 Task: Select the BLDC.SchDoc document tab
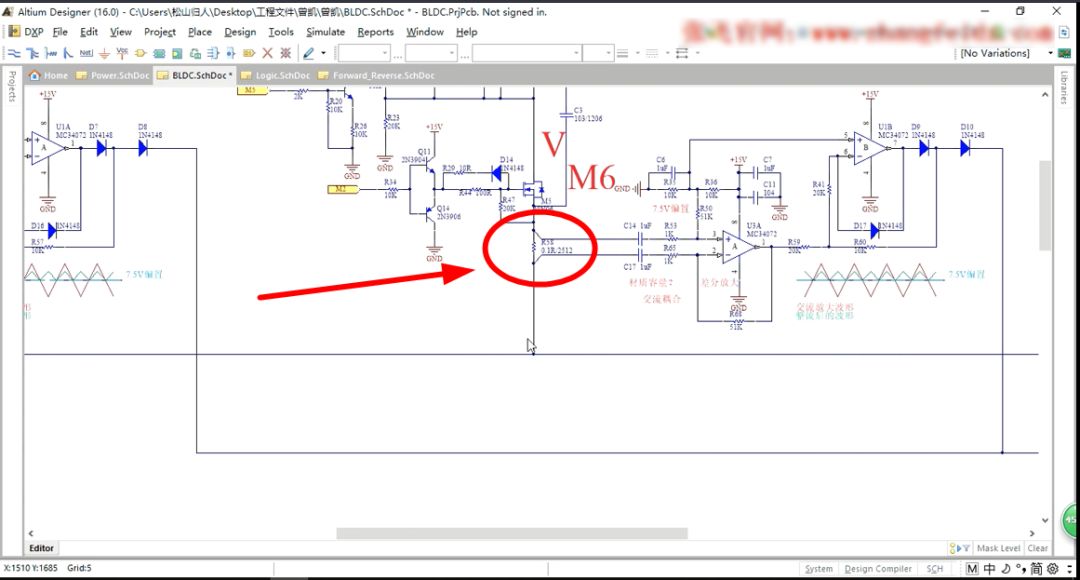point(195,76)
